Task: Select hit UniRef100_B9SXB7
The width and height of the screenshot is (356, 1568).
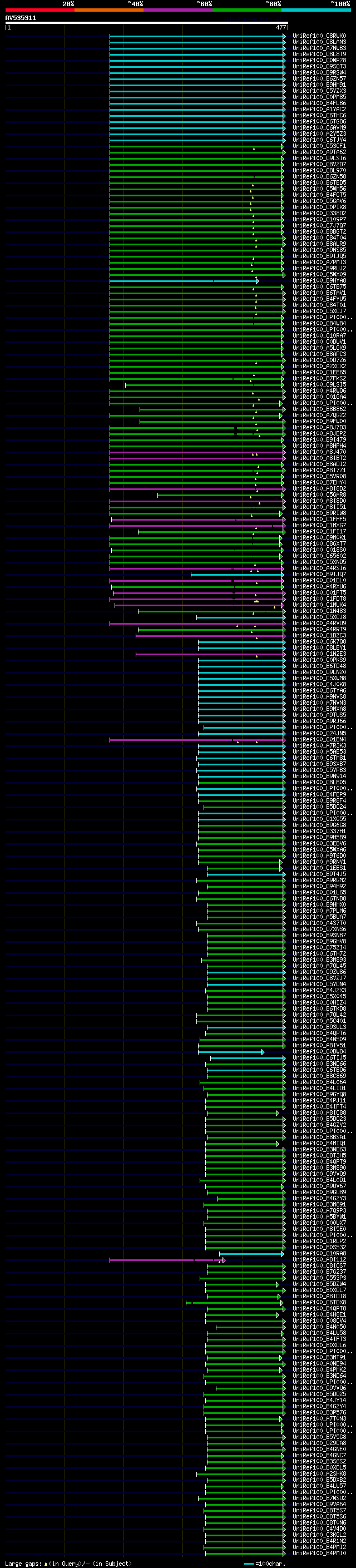Action: click(x=319, y=764)
